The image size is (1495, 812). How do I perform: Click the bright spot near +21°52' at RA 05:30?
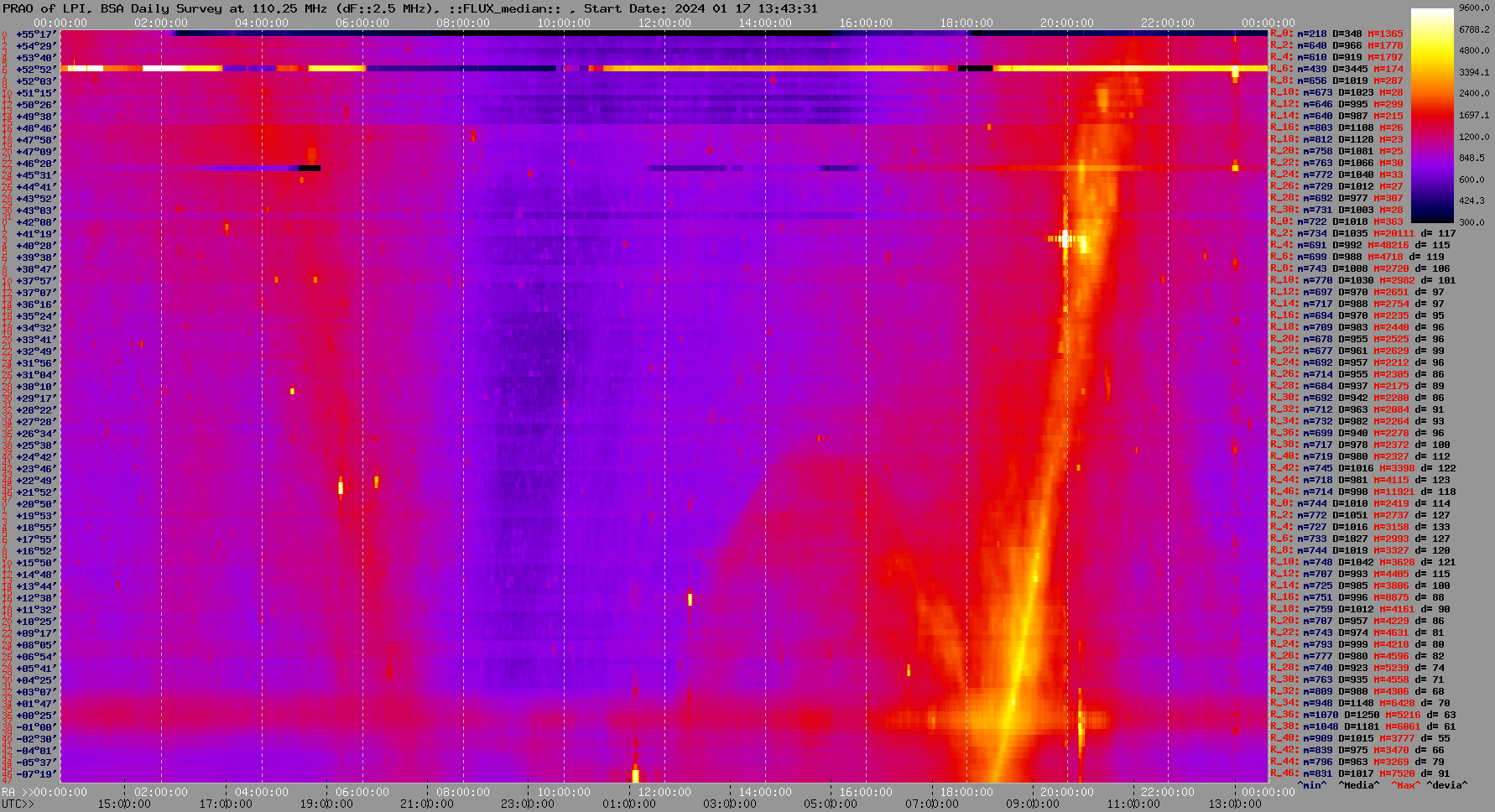pyautogui.click(x=341, y=487)
